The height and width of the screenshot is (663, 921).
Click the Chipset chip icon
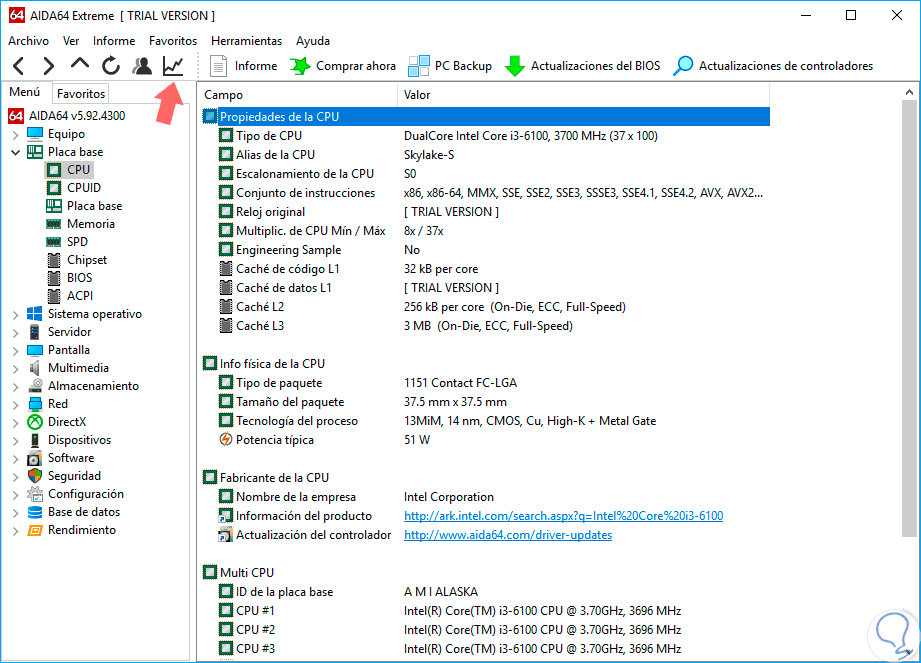click(x=53, y=260)
